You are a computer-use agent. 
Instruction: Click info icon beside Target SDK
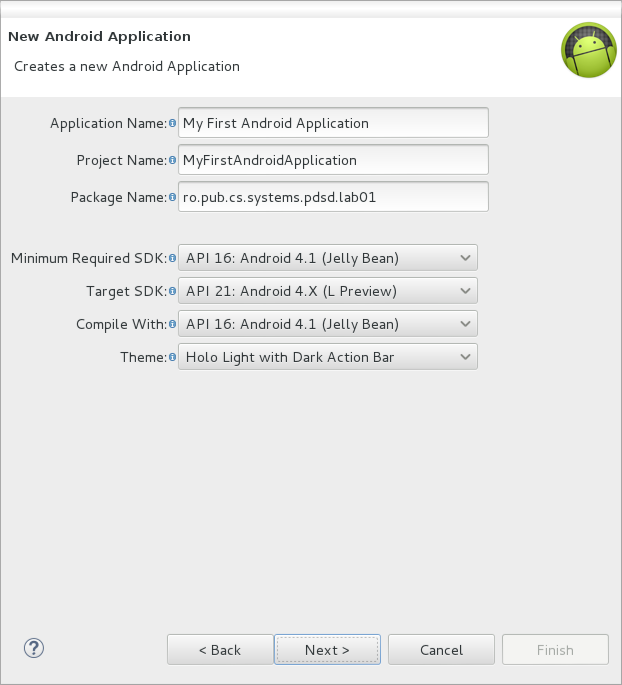(x=173, y=291)
